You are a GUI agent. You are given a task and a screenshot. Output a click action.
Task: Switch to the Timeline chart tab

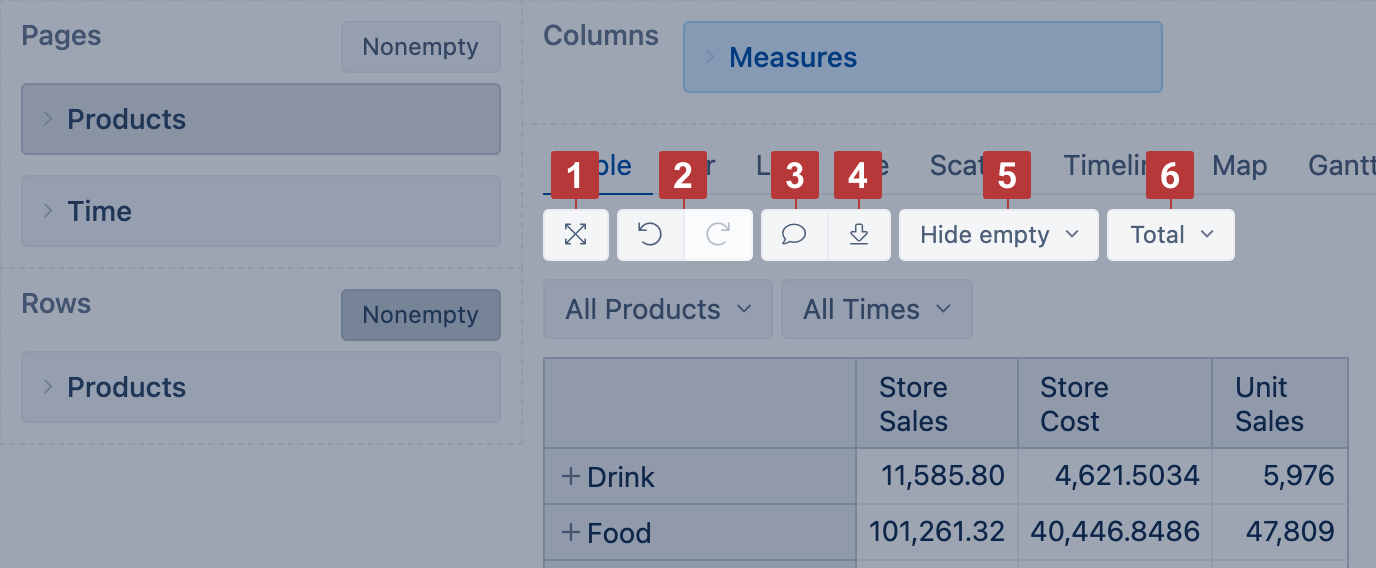tap(1100, 166)
